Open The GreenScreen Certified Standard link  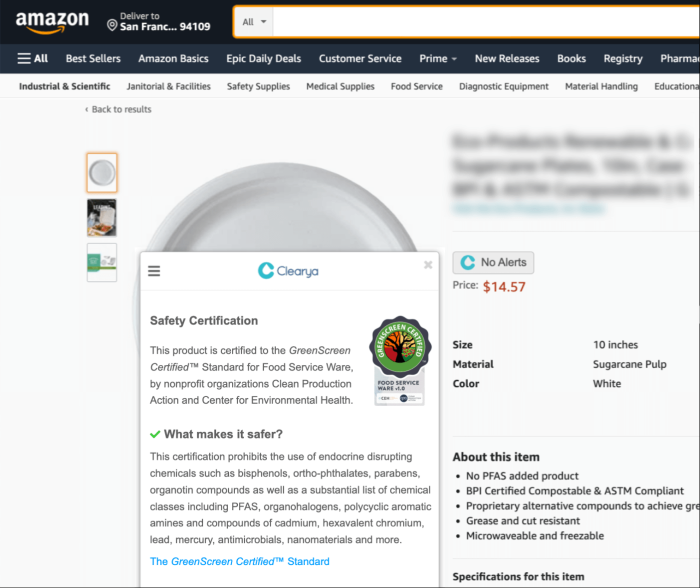click(x=239, y=561)
